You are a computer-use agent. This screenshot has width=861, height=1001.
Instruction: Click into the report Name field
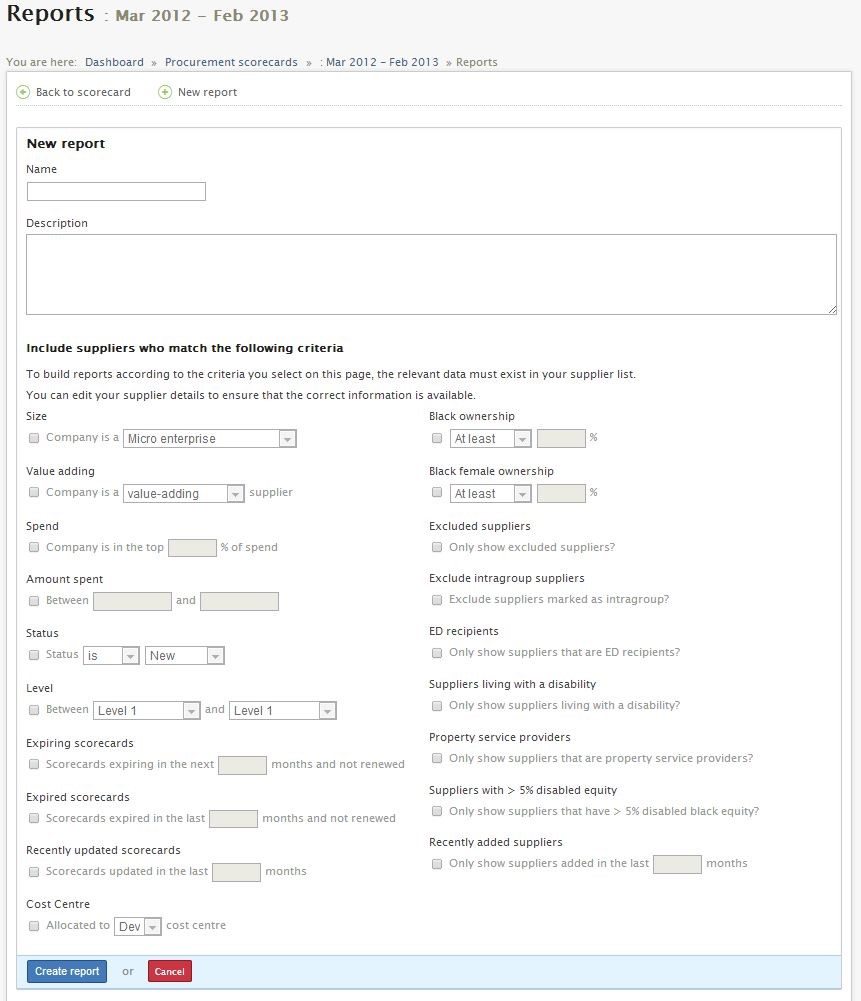(116, 192)
